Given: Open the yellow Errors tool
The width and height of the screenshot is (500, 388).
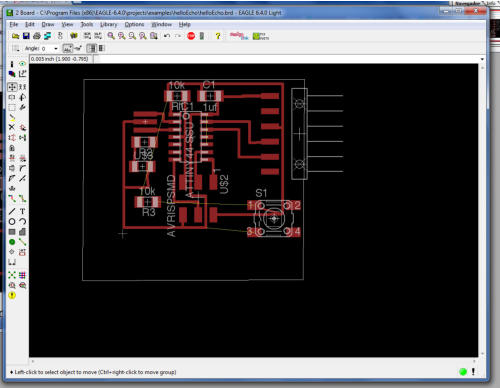Looking at the screenshot, I should coord(12,295).
